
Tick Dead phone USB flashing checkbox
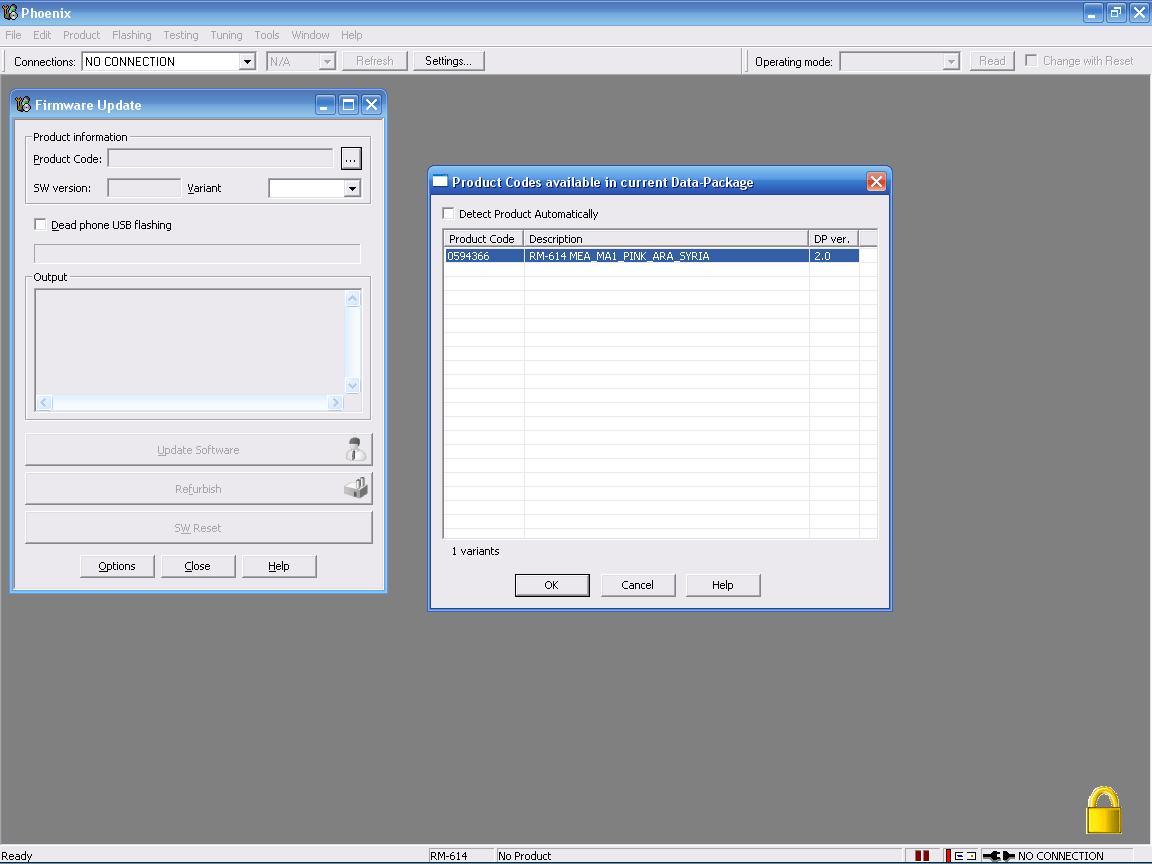40,225
